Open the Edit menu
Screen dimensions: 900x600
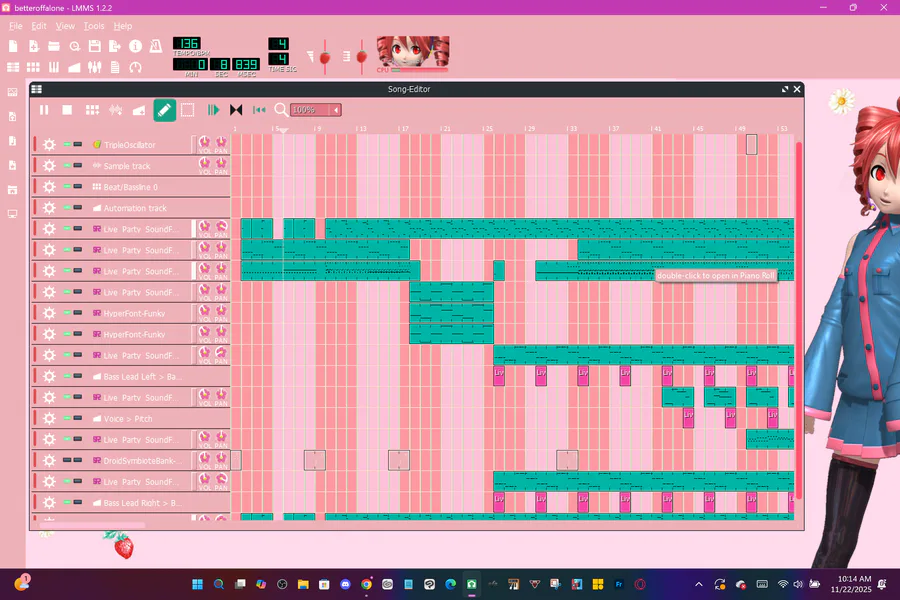39,26
